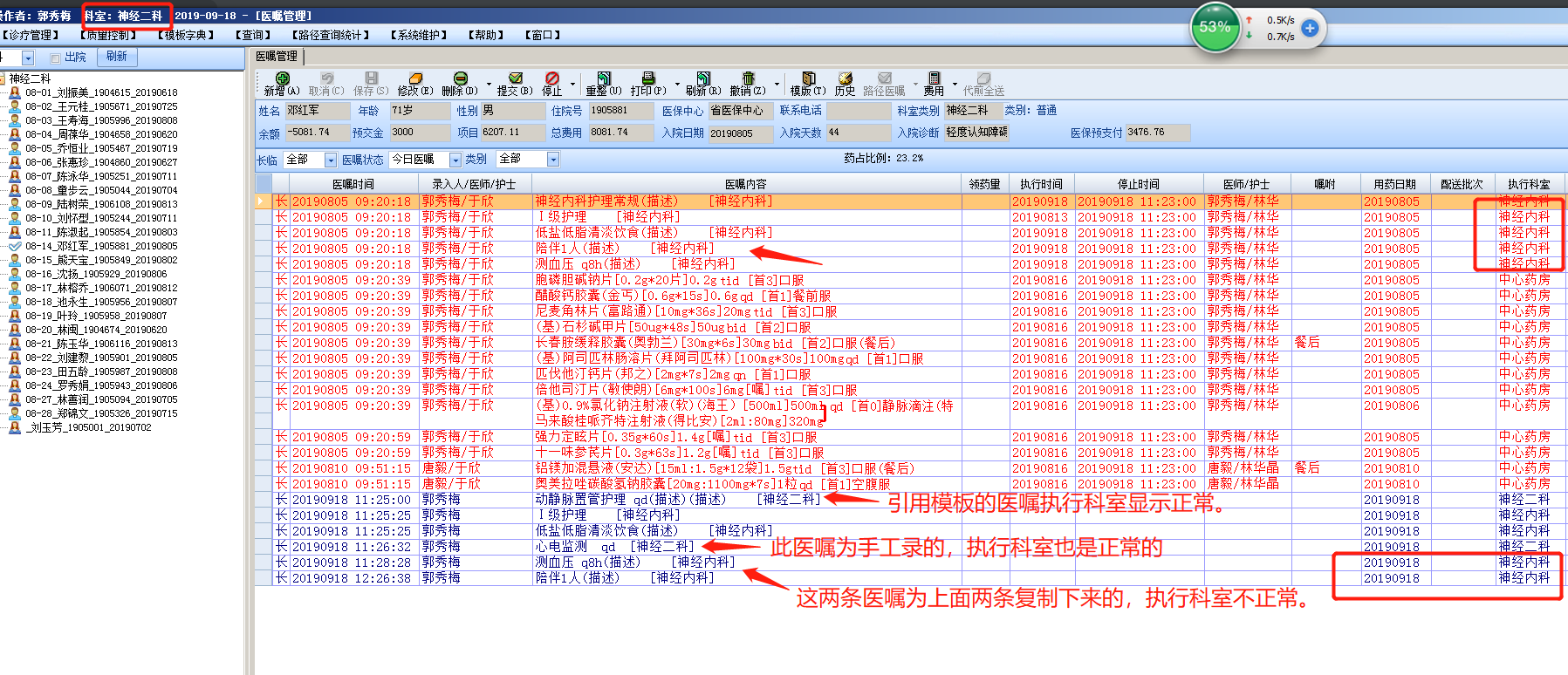Open the 【帮助】 menu

[x=486, y=35]
